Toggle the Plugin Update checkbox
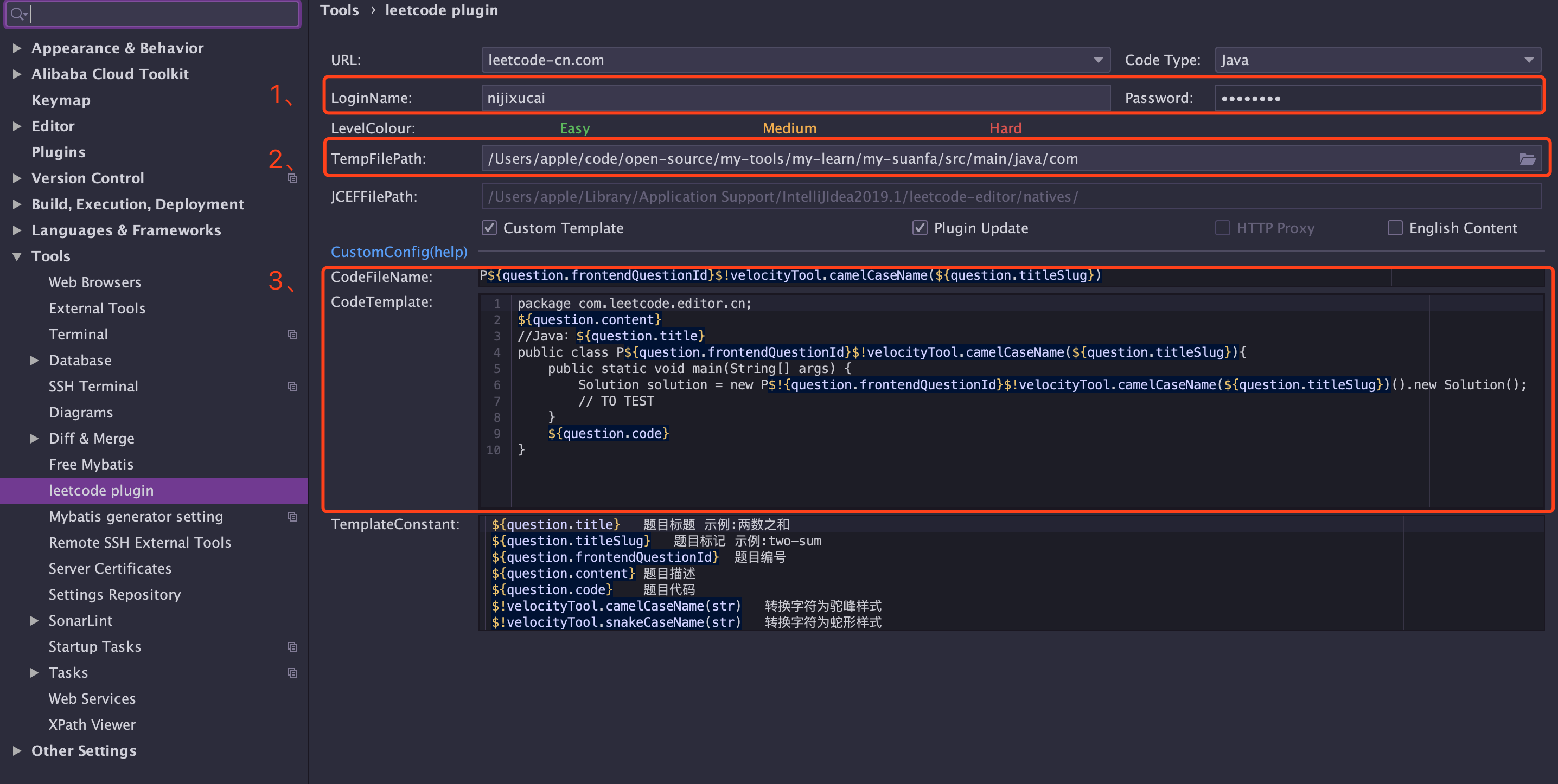The width and height of the screenshot is (1558, 784). point(920,228)
